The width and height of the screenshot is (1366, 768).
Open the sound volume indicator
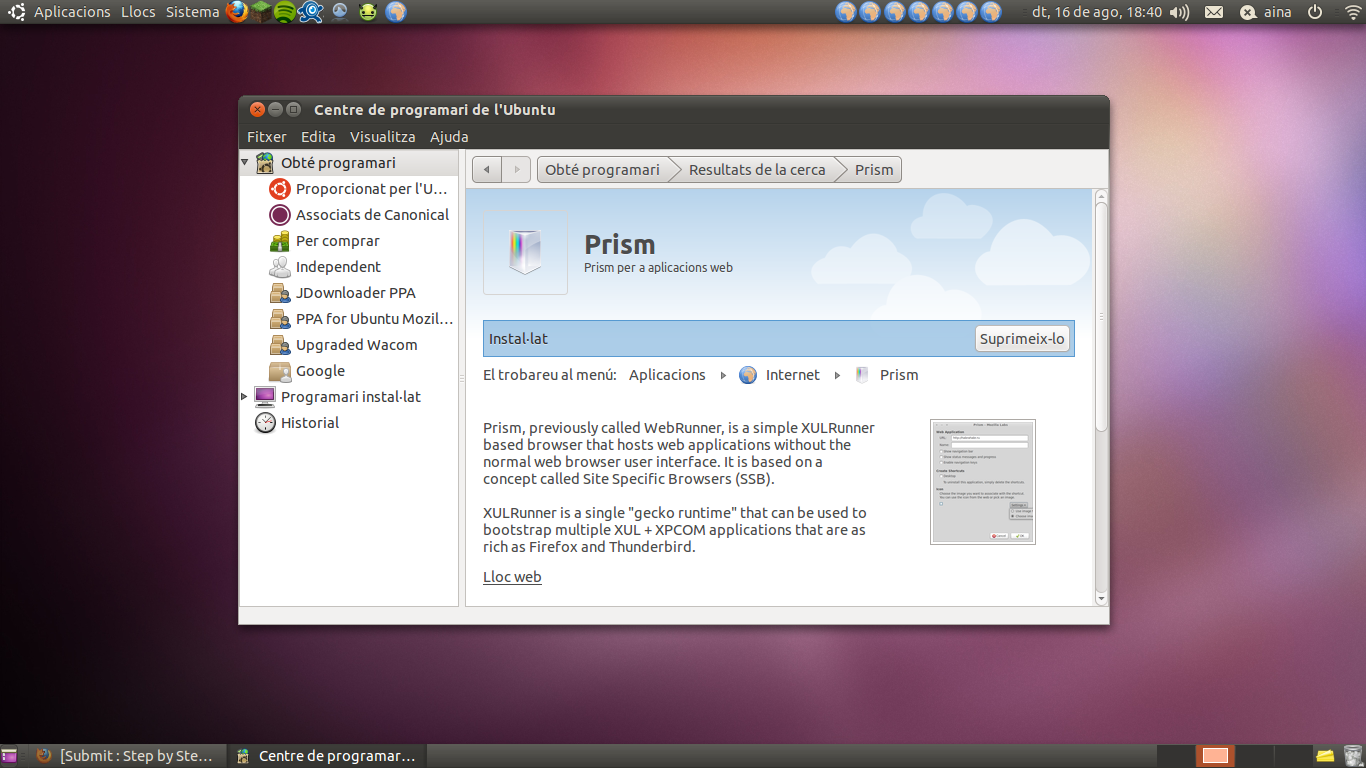click(x=1180, y=12)
